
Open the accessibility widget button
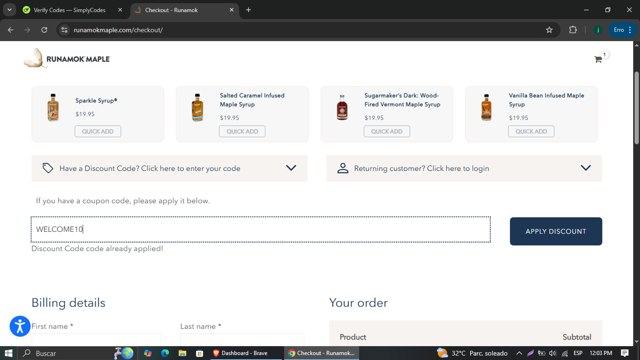20,326
